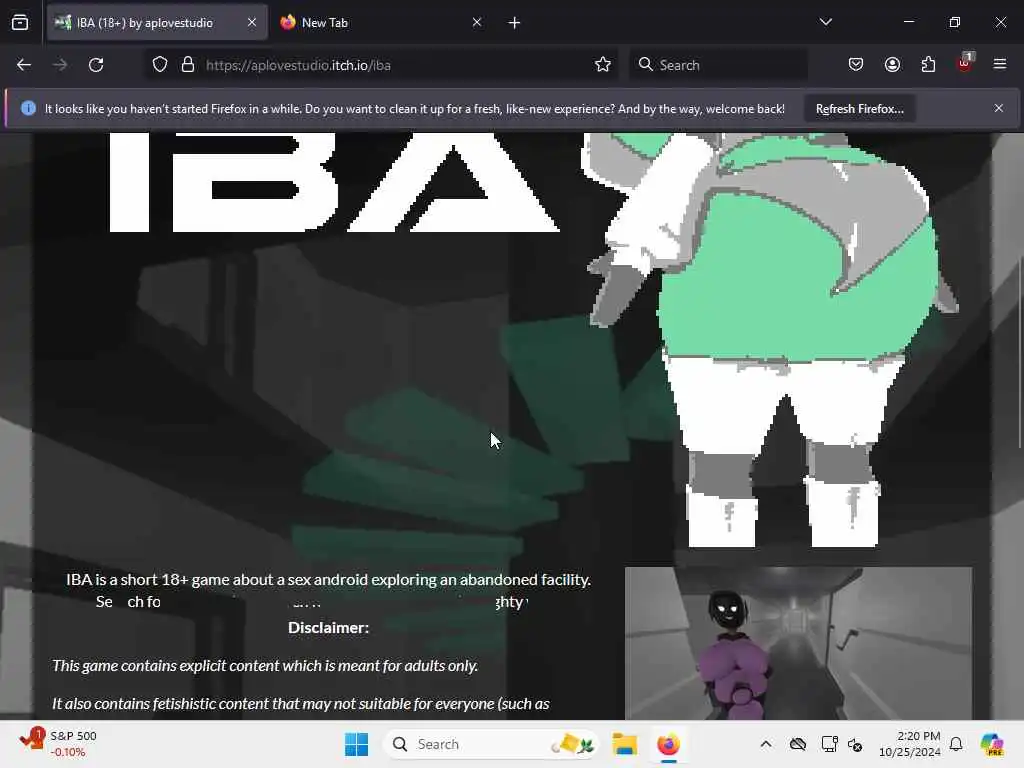Image resolution: width=1024 pixels, height=768 pixels.
Task: View site security lock information
Action: click(x=188, y=65)
